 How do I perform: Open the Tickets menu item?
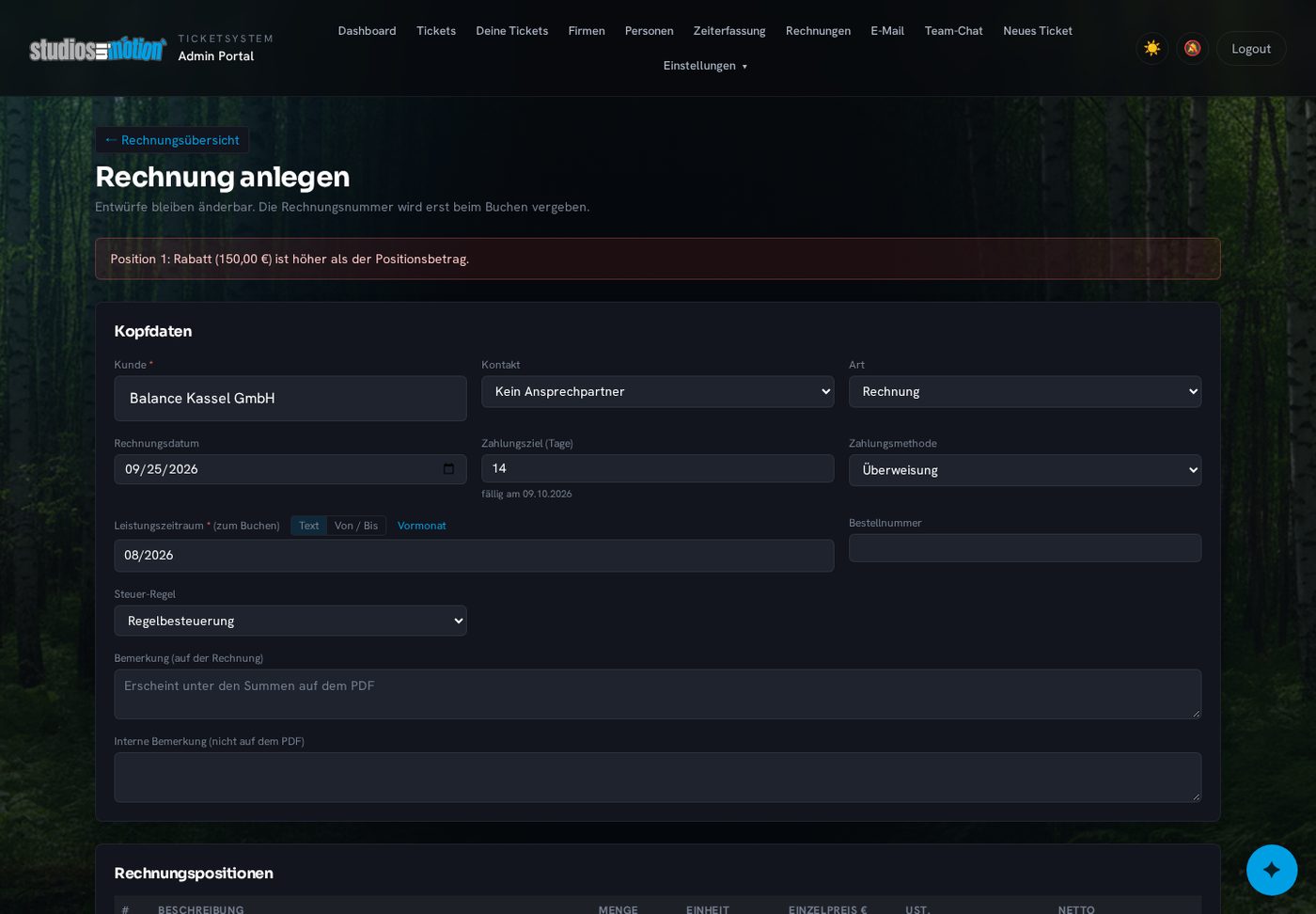pyautogui.click(x=436, y=31)
